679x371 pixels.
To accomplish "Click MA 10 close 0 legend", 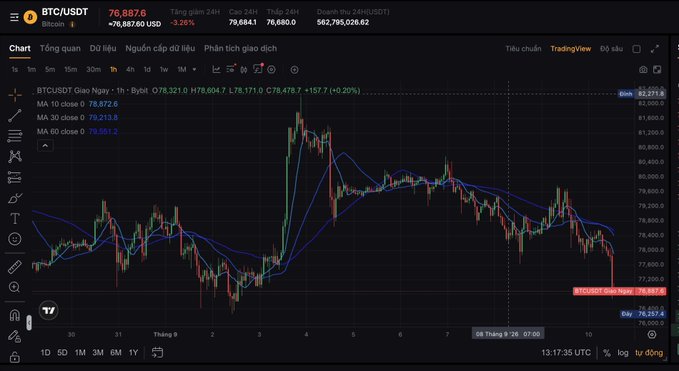I will point(61,104).
